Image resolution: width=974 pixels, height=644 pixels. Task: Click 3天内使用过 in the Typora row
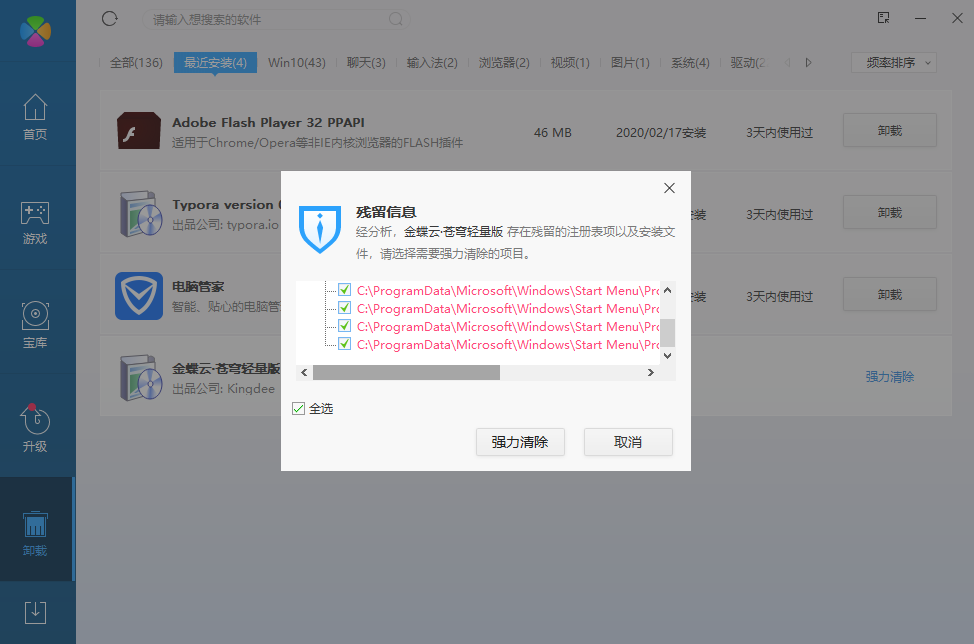tap(780, 215)
